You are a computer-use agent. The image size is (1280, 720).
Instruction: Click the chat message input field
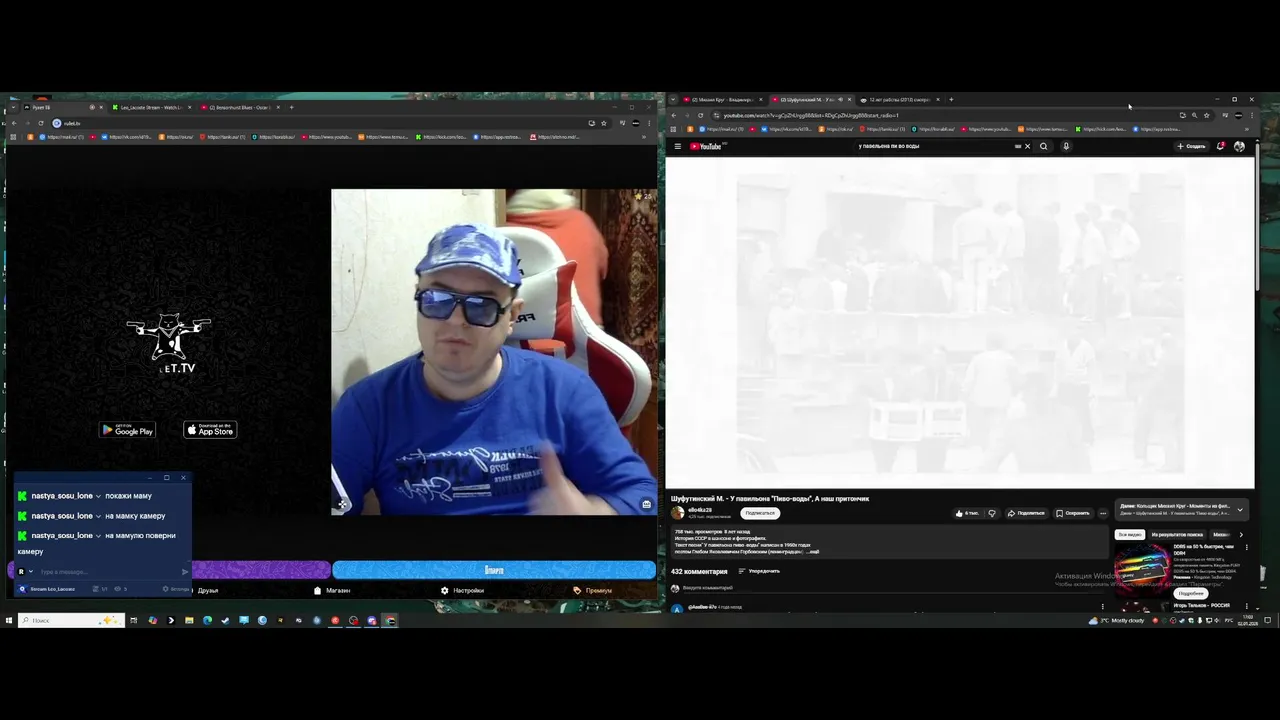click(108, 572)
